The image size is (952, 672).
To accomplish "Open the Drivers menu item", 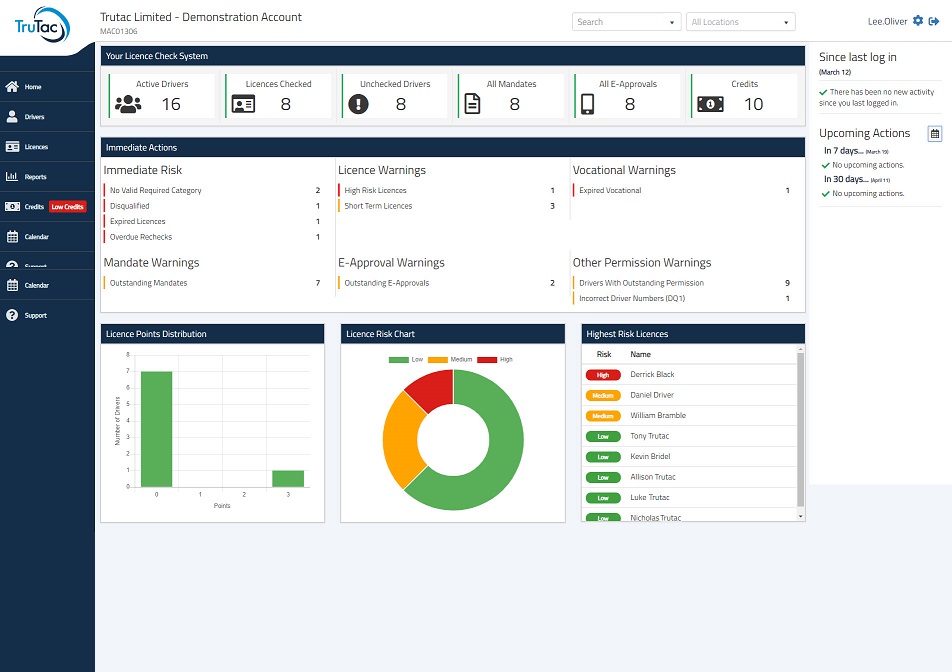I will pyautogui.click(x=47, y=117).
